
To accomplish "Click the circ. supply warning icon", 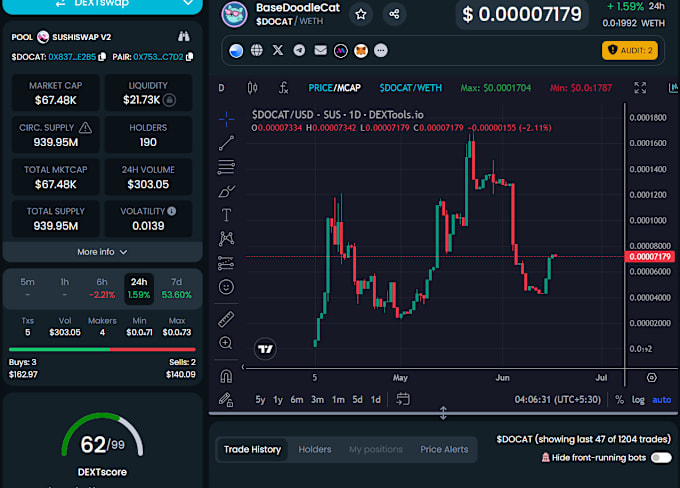I will click(x=85, y=128).
